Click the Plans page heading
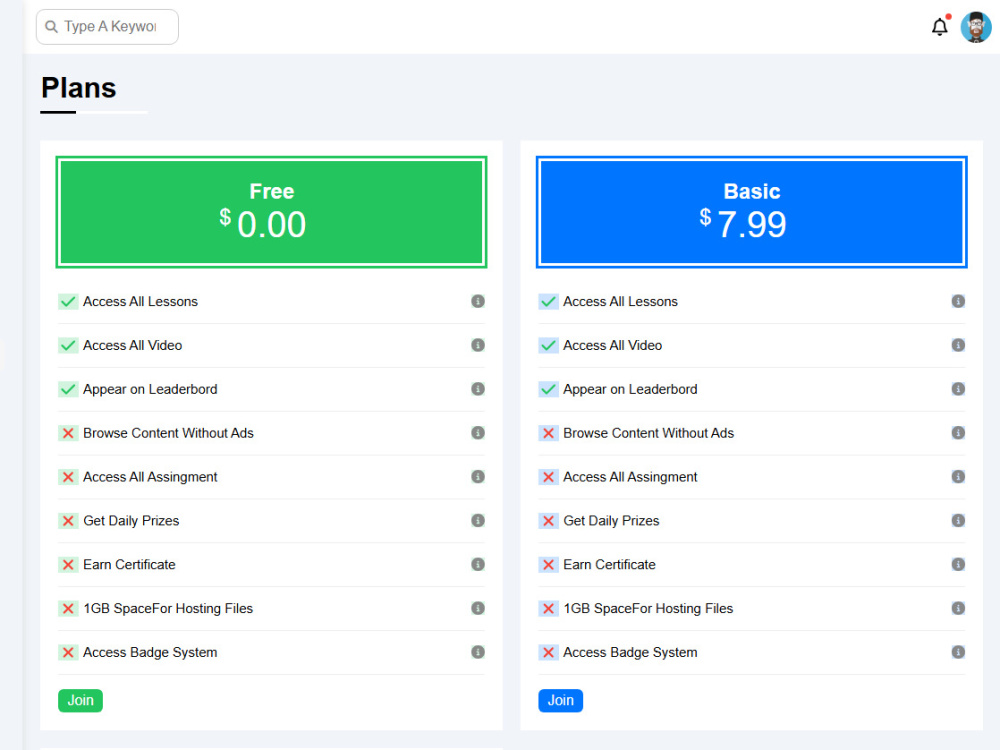This screenshot has width=1000, height=750. pyautogui.click(x=78, y=88)
